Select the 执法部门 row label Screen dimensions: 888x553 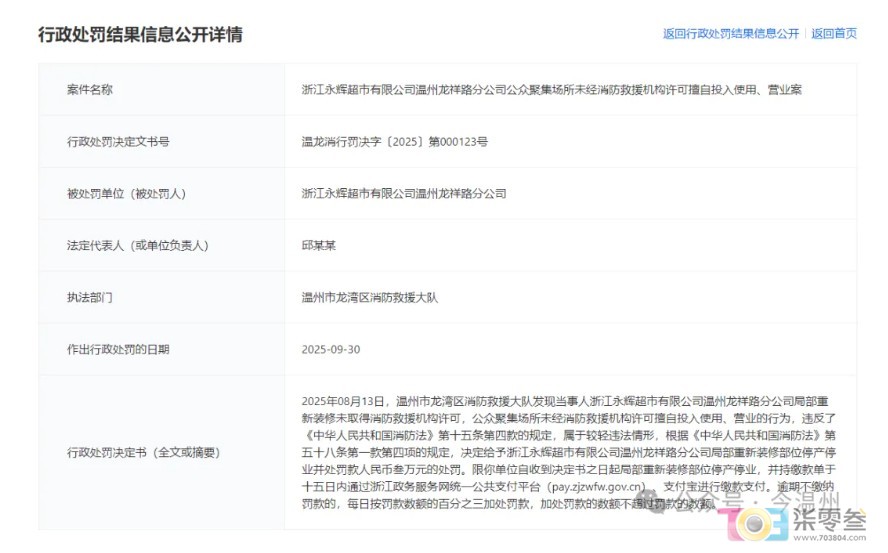(x=90, y=297)
